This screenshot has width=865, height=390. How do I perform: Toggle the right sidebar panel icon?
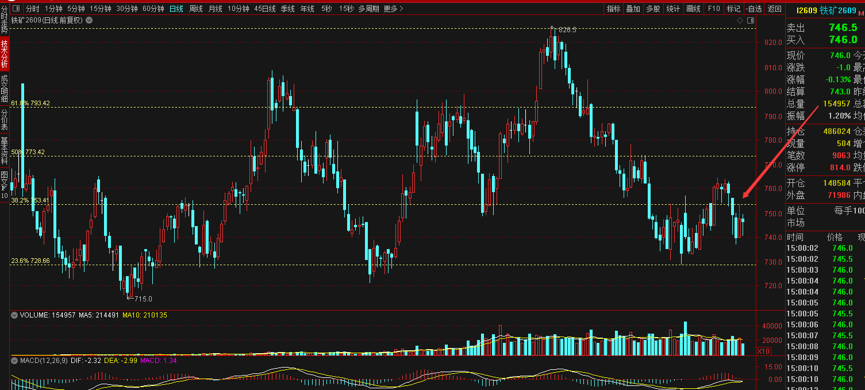(x=750, y=20)
